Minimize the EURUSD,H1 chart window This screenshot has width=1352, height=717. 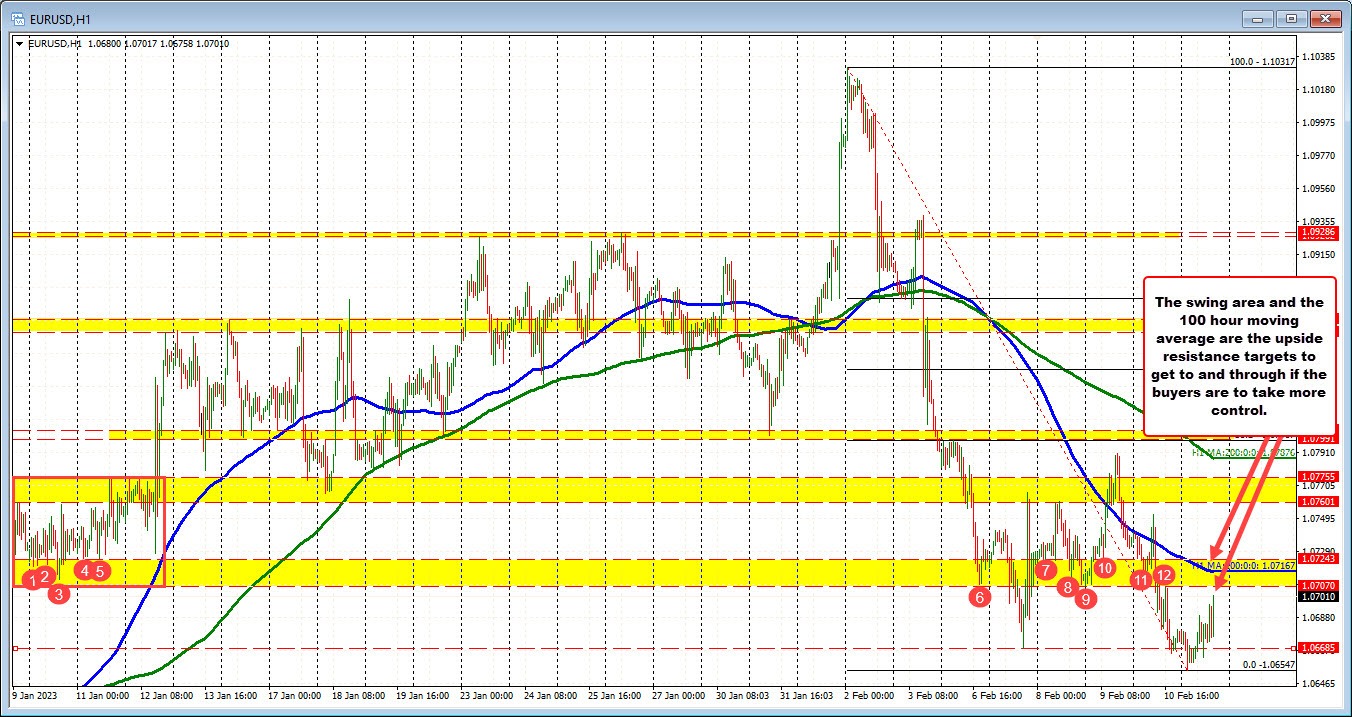pyautogui.click(x=1256, y=18)
